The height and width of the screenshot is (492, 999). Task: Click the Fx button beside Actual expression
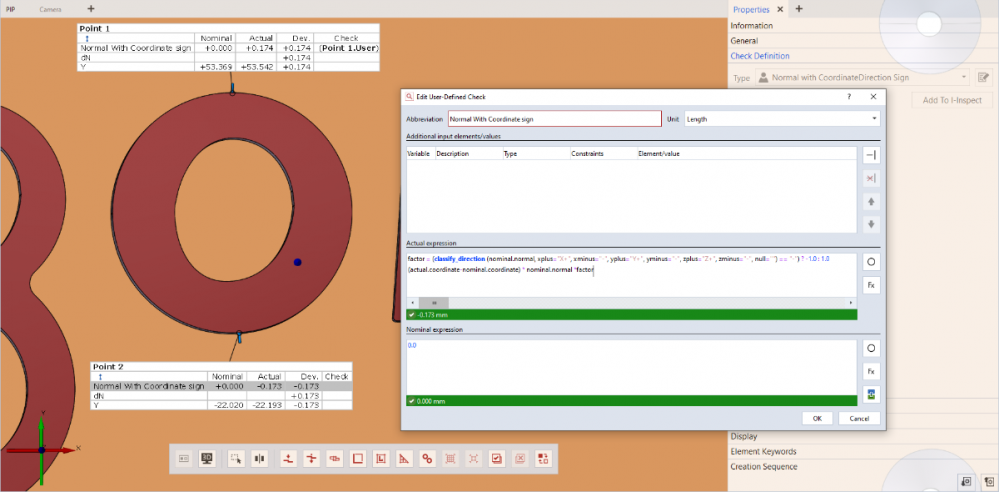[870, 285]
